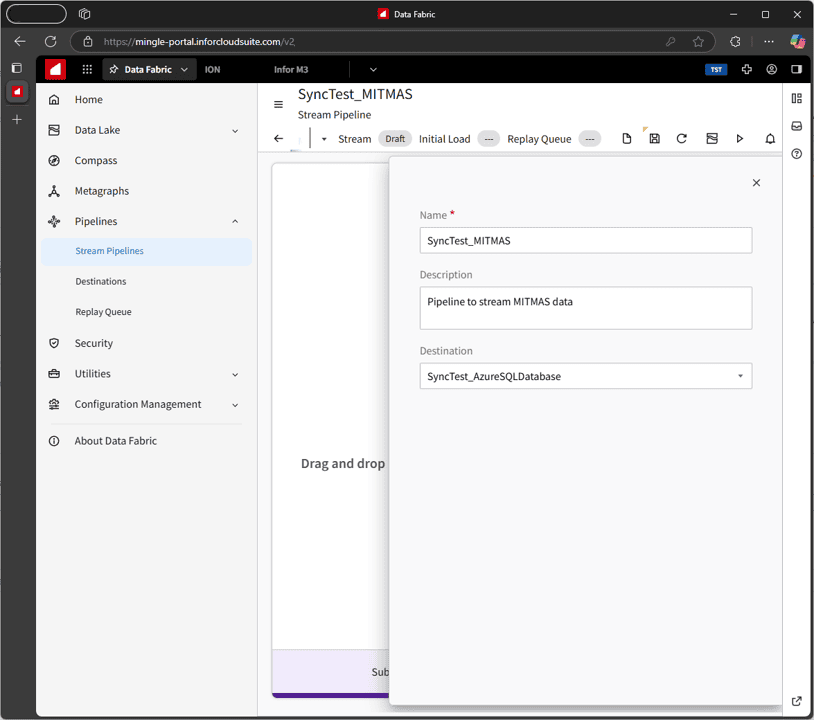Open the inbox icon on right rail
The height and width of the screenshot is (720, 814).
pos(796,126)
